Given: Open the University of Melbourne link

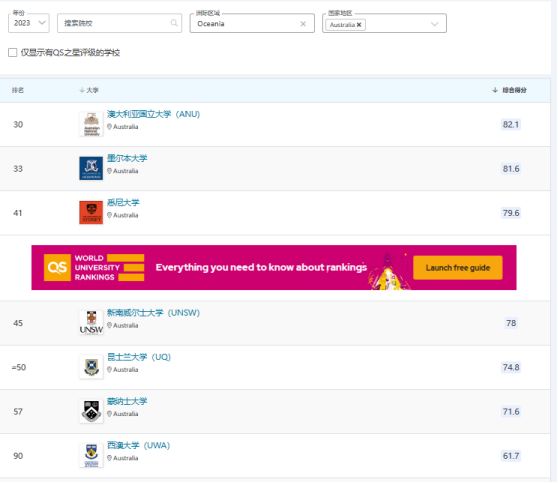Looking at the screenshot, I should pyautogui.click(x=127, y=158).
